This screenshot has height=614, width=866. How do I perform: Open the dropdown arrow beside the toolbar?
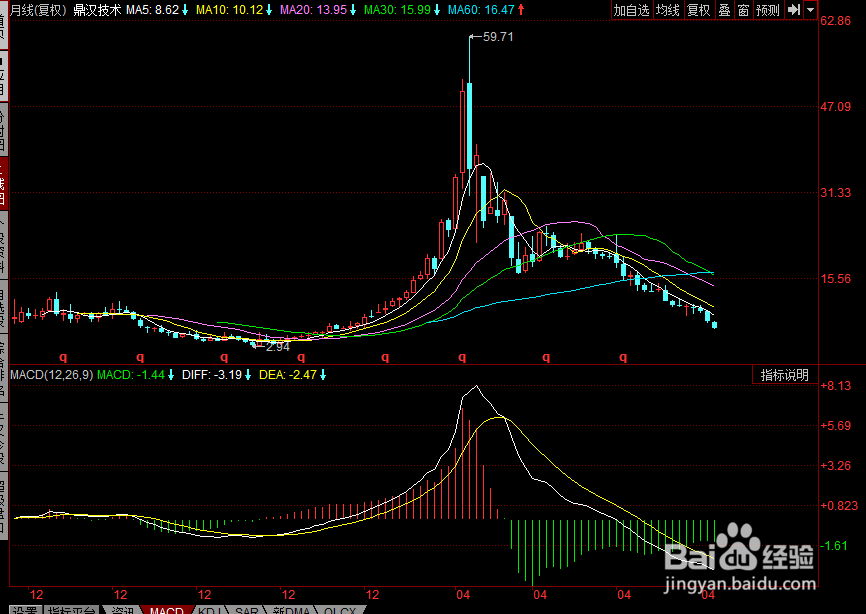point(811,10)
